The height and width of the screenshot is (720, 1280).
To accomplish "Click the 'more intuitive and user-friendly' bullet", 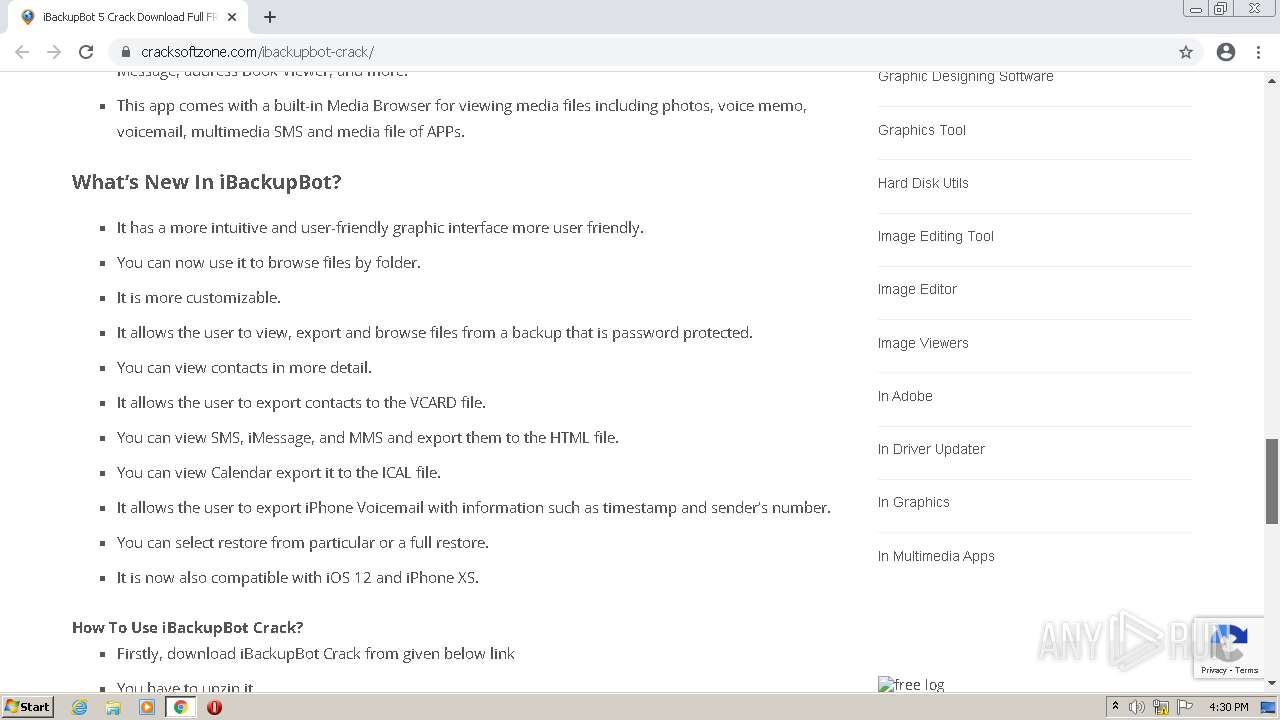I will point(380,227).
